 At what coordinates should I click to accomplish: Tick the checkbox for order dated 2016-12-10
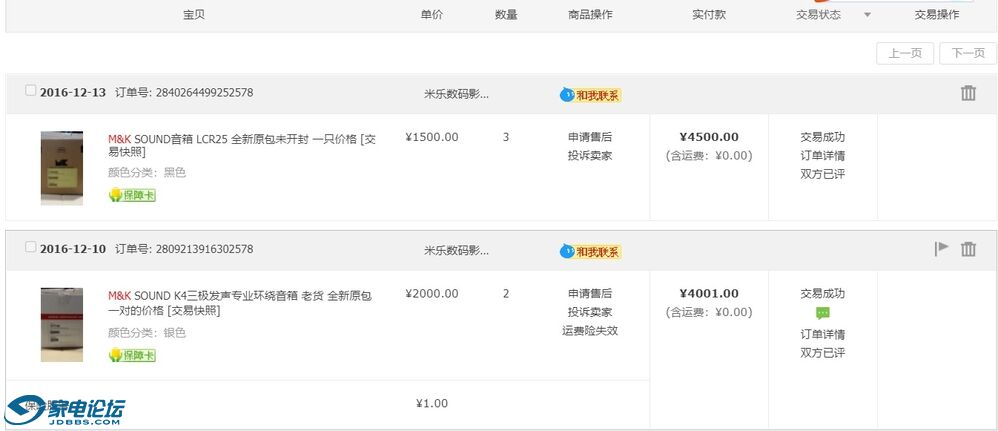31,247
